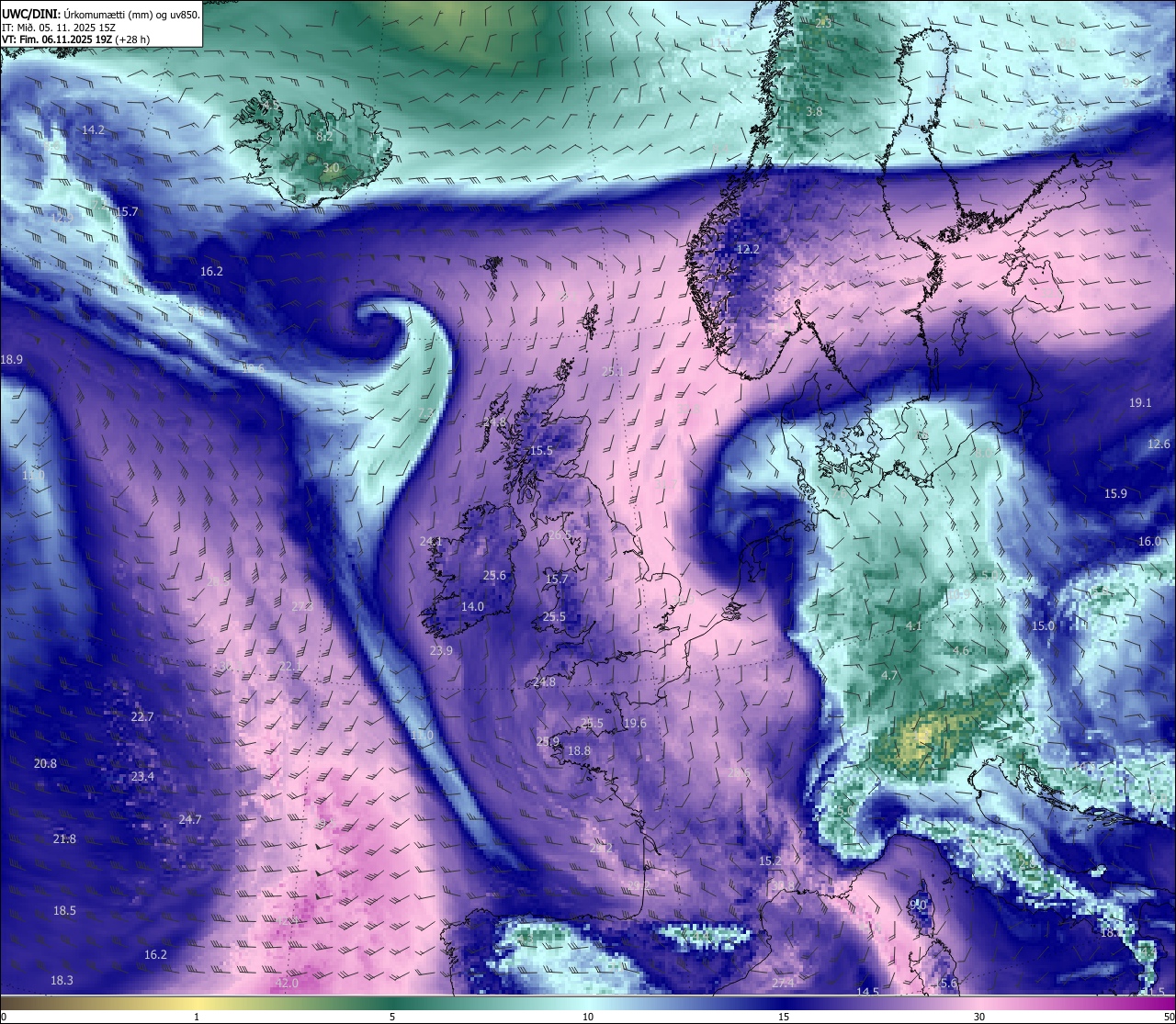Click the colorbar tick label '1'
Image resolution: width=1176 pixels, height=1024 pixels.
pyautogui.click(x=197, y=1017)
